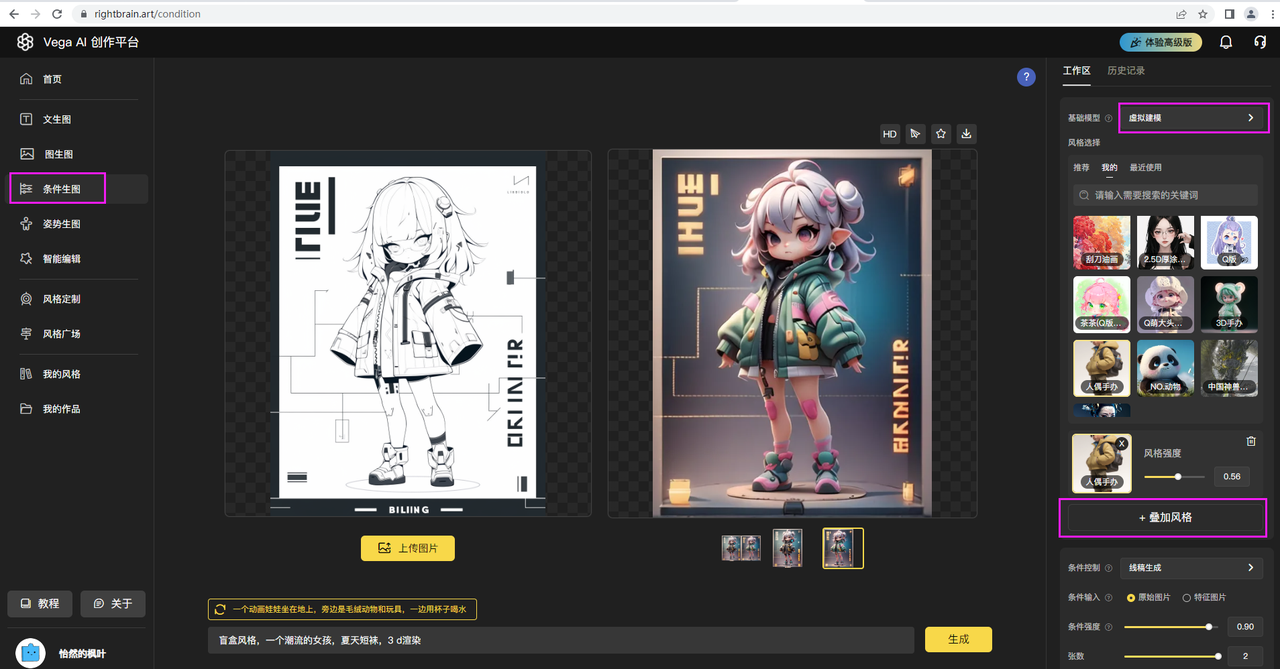Remove the 人偶手办 selected style via X
Image resolution: width=1280 pixels, height=669 pixels.
tap(1122, 443)
